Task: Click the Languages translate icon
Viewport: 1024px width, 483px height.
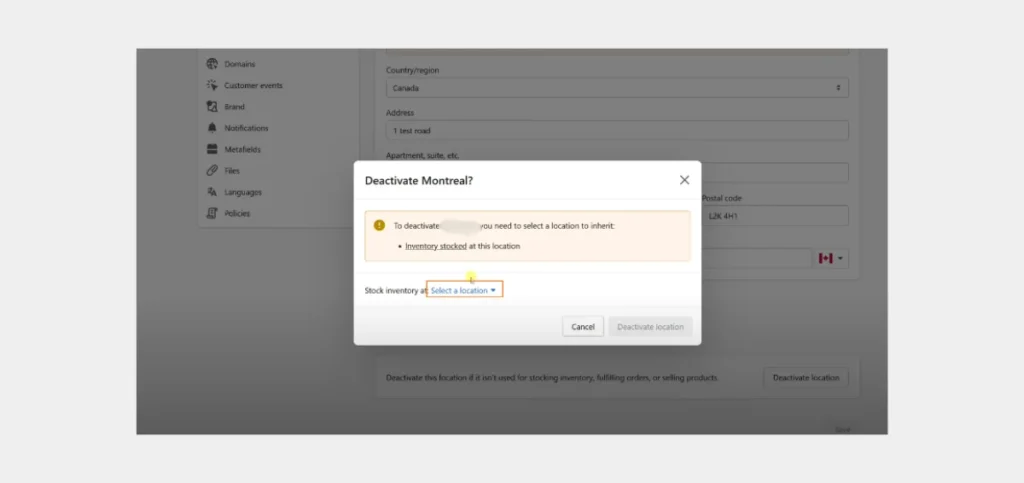Action: (212, 192)
